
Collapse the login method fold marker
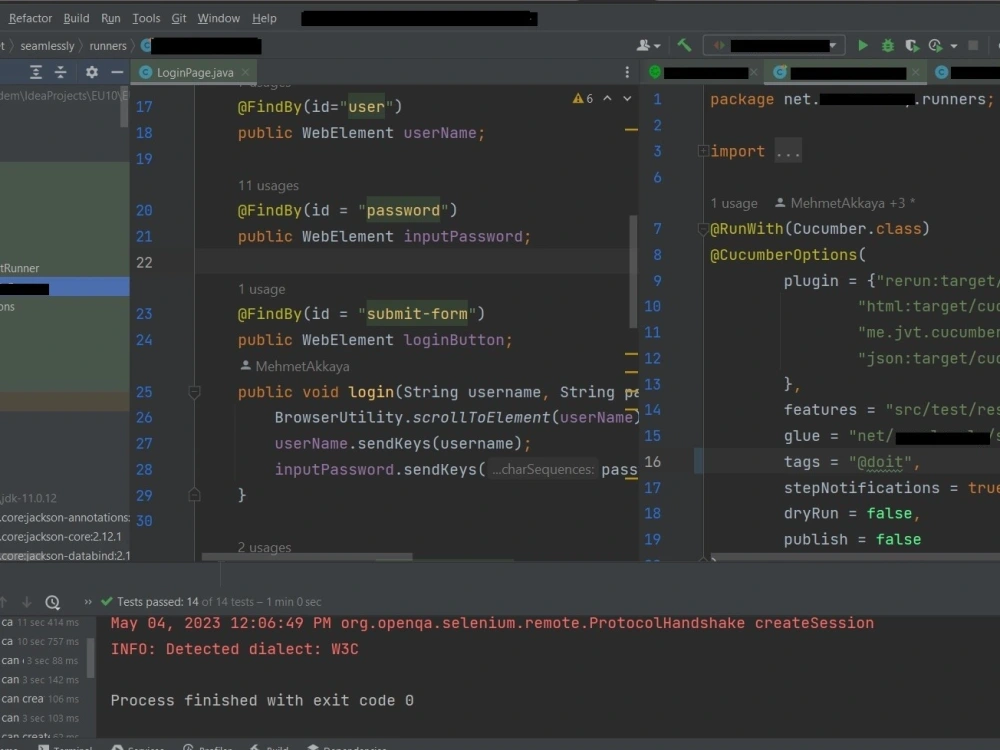[x=195, y=392]
